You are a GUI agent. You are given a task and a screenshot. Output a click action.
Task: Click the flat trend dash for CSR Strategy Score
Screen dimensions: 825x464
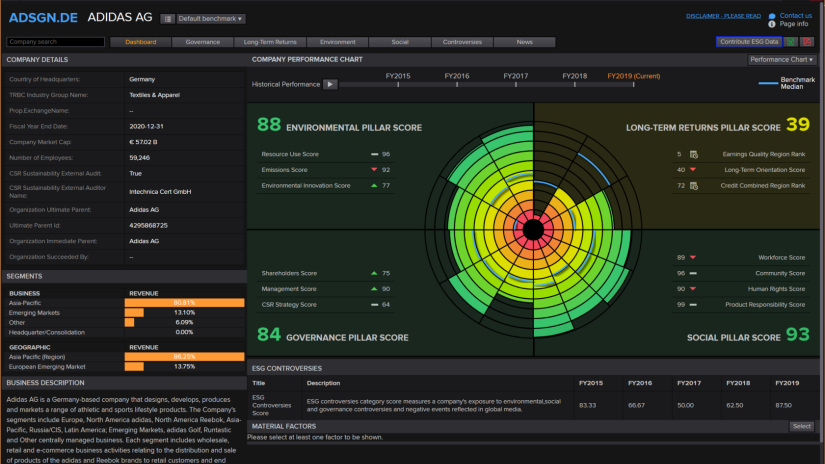tap(375, 305)
